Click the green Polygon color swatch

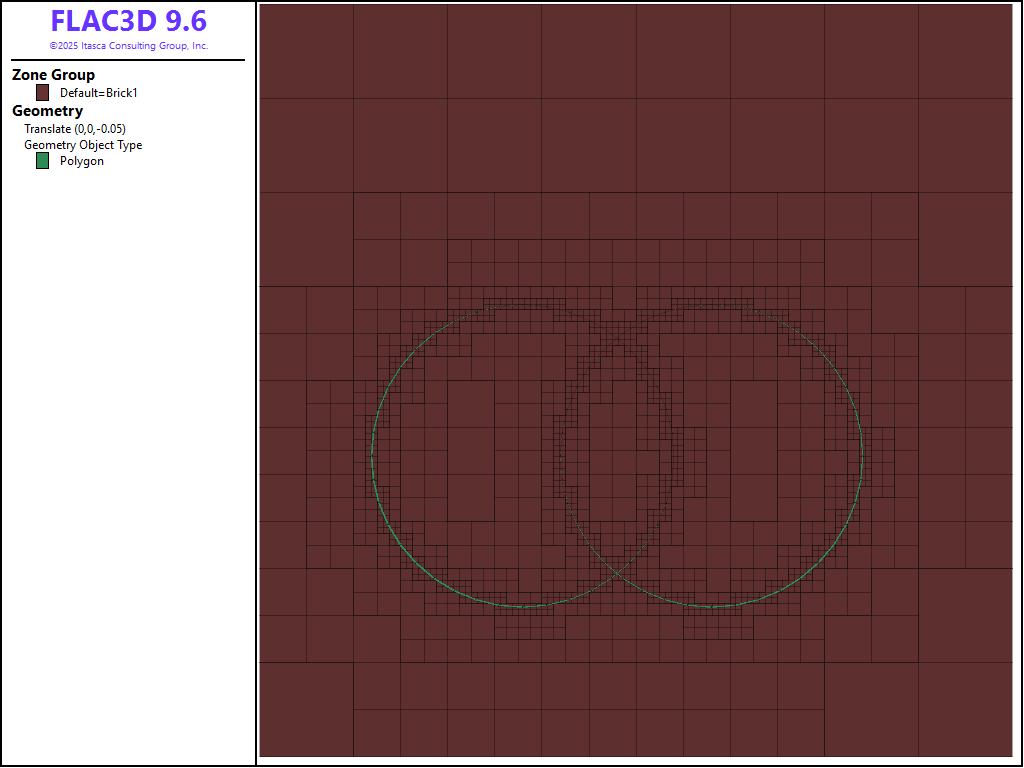[x=43, y=161]
